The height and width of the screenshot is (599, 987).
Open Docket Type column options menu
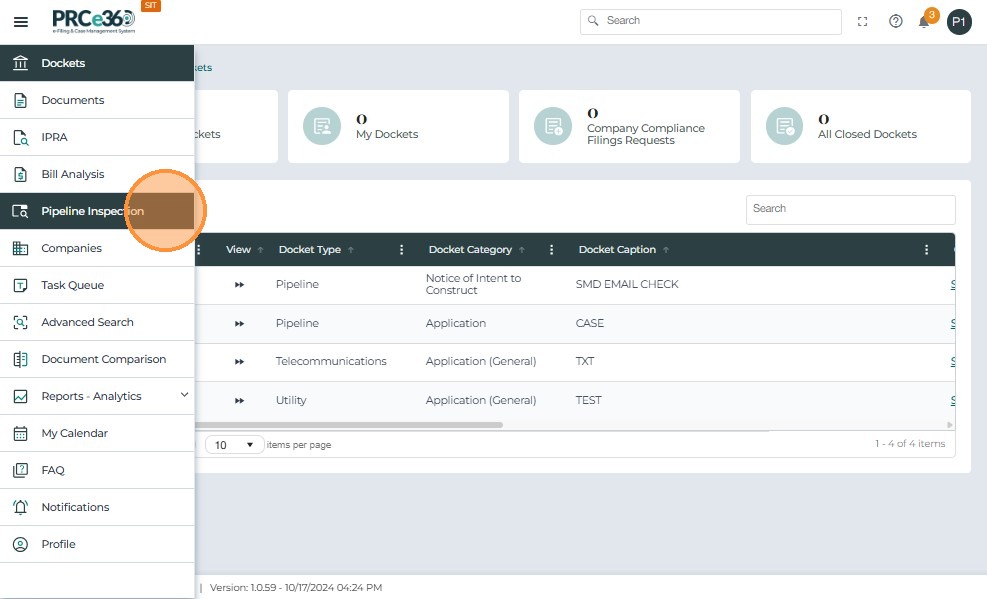click(x=402, y=250)
